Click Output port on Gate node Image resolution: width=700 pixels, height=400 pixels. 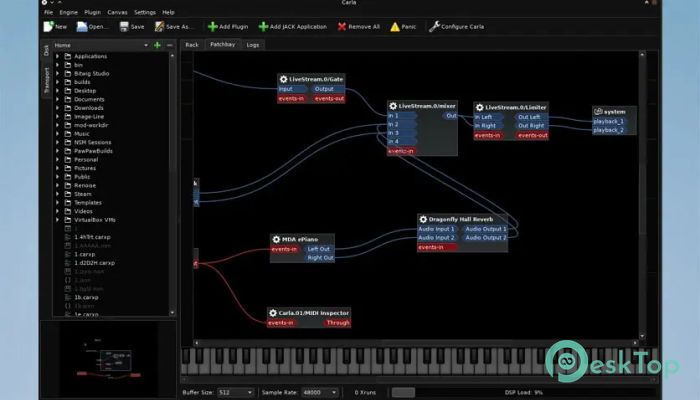pos(327,89)
